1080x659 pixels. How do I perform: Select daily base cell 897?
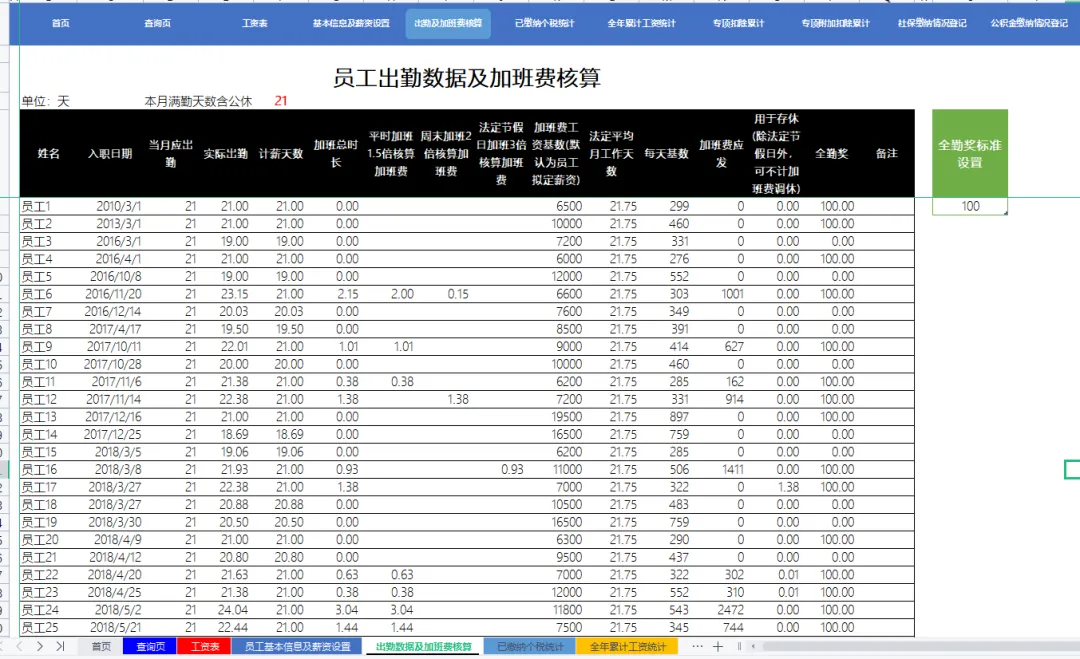click(x=666, y=417)
